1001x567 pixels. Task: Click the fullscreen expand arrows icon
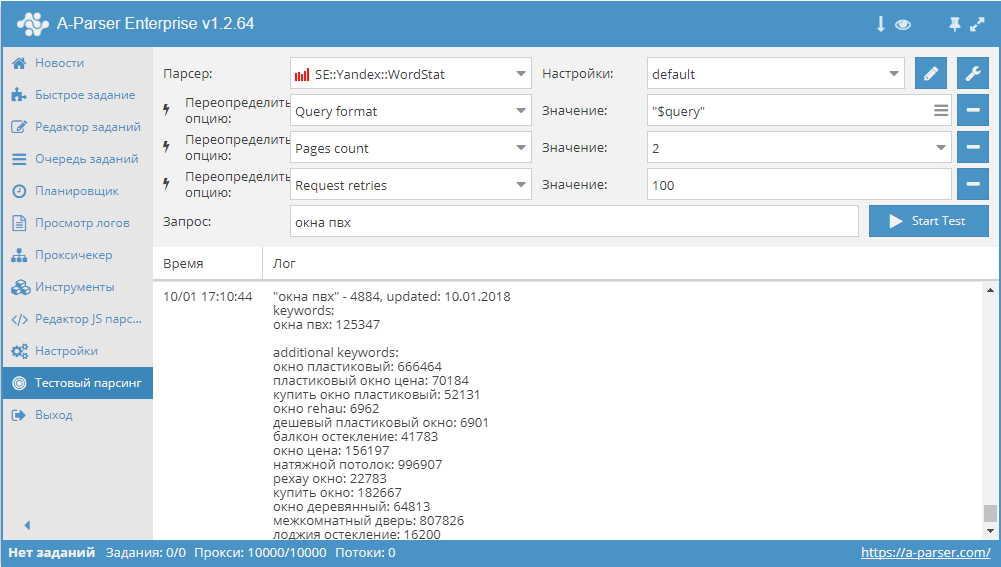pos(977,24)
